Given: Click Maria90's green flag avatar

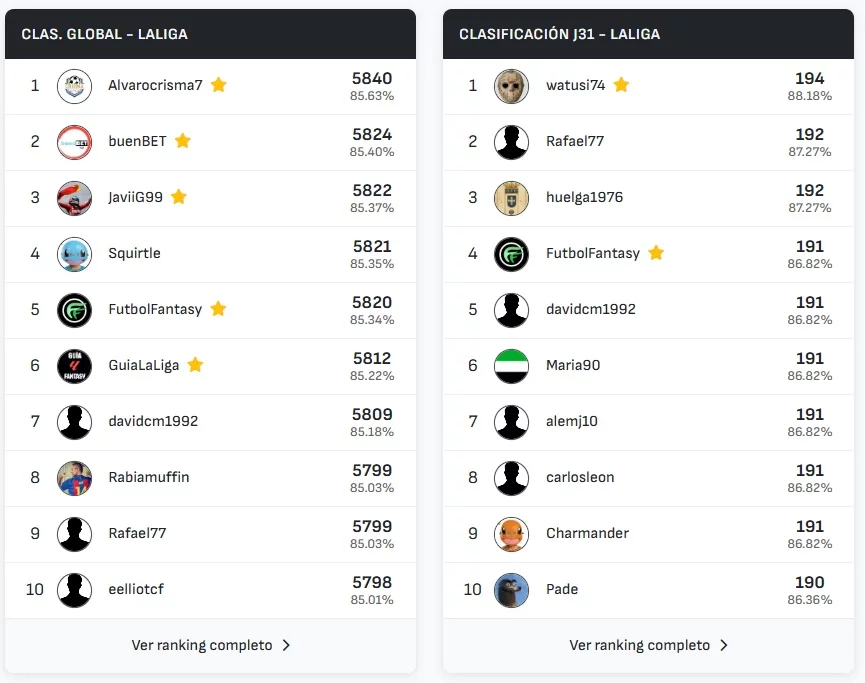Looking at the screenshot, I should pyautogui.click(x=512, y=366).
